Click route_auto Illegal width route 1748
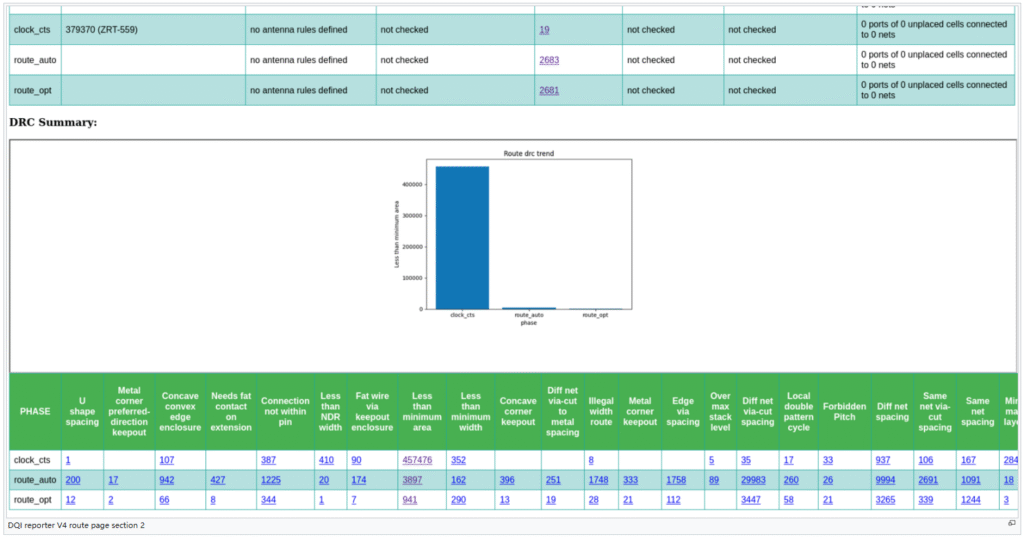The height and width of the screenshot is (537, 1024). tap(598, 480)
